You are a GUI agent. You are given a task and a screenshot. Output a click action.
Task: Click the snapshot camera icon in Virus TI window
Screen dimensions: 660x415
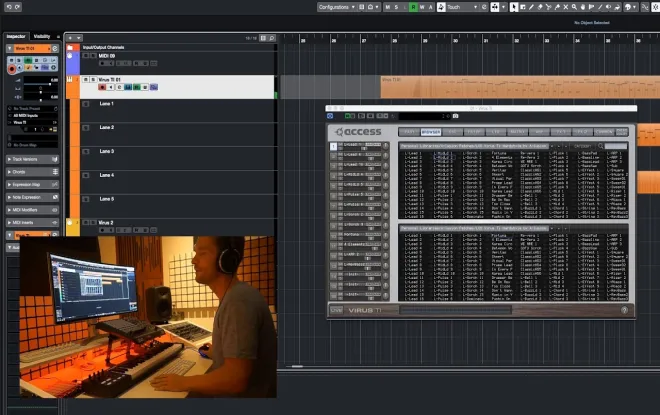(x=455, y=116)
